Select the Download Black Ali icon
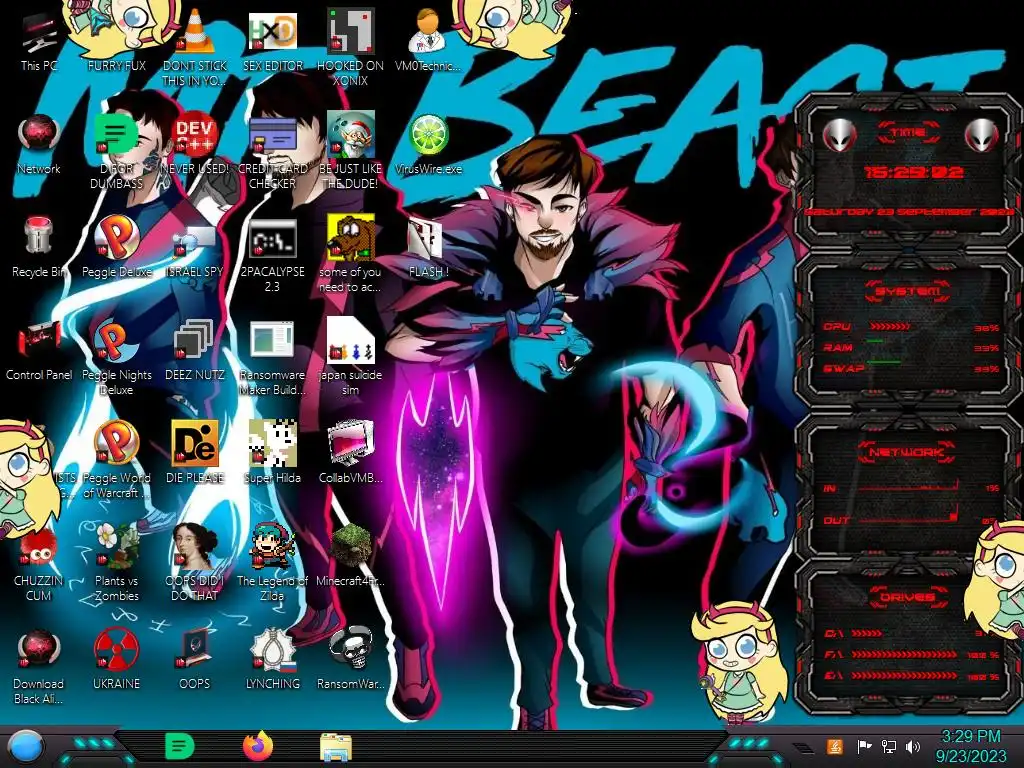1024x768 pixels. (39, 649)
